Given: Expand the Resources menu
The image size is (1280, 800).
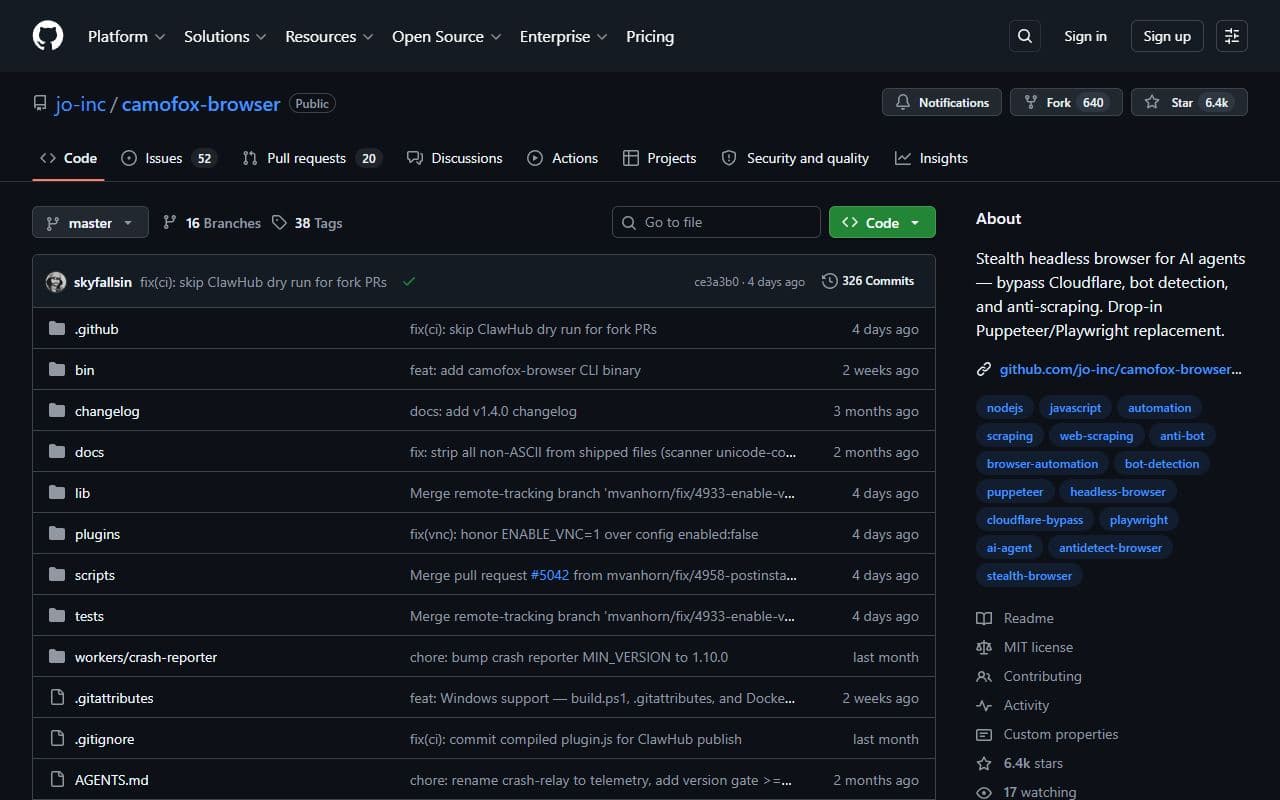Looking at the screenshot, I should pos(329,36).
